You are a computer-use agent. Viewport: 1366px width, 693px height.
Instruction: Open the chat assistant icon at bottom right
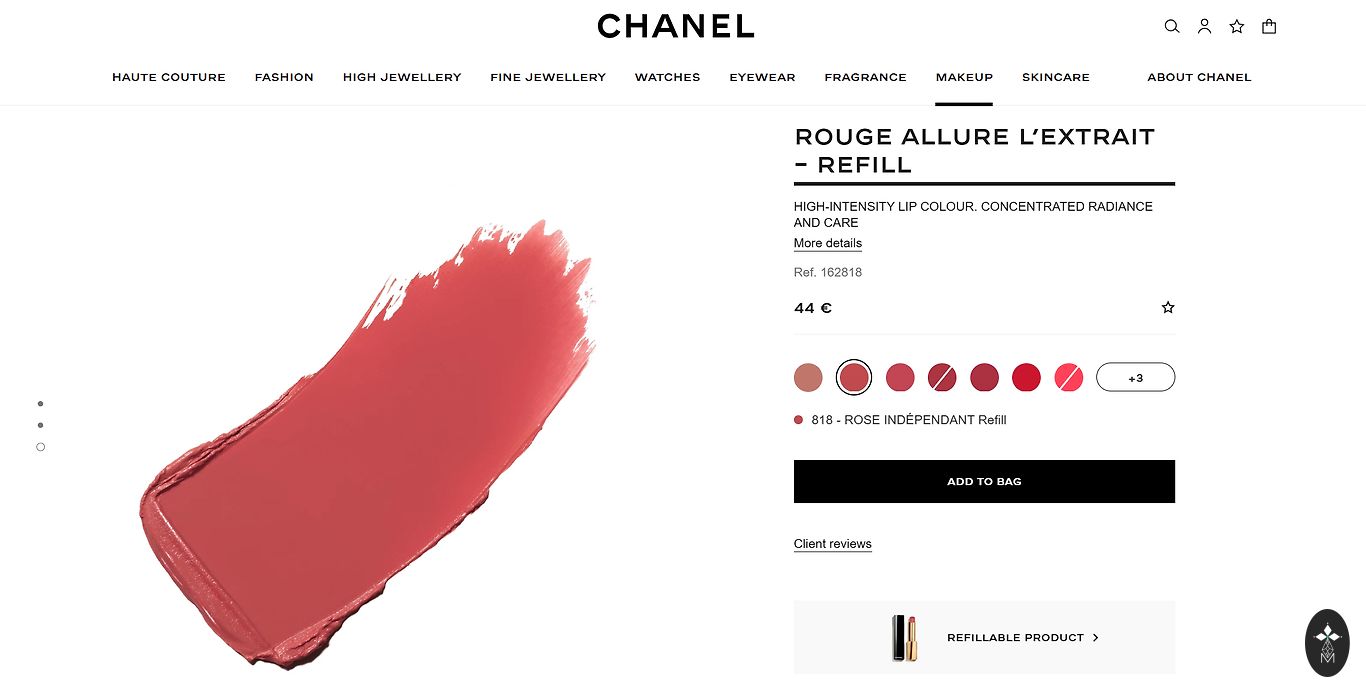1327,643
